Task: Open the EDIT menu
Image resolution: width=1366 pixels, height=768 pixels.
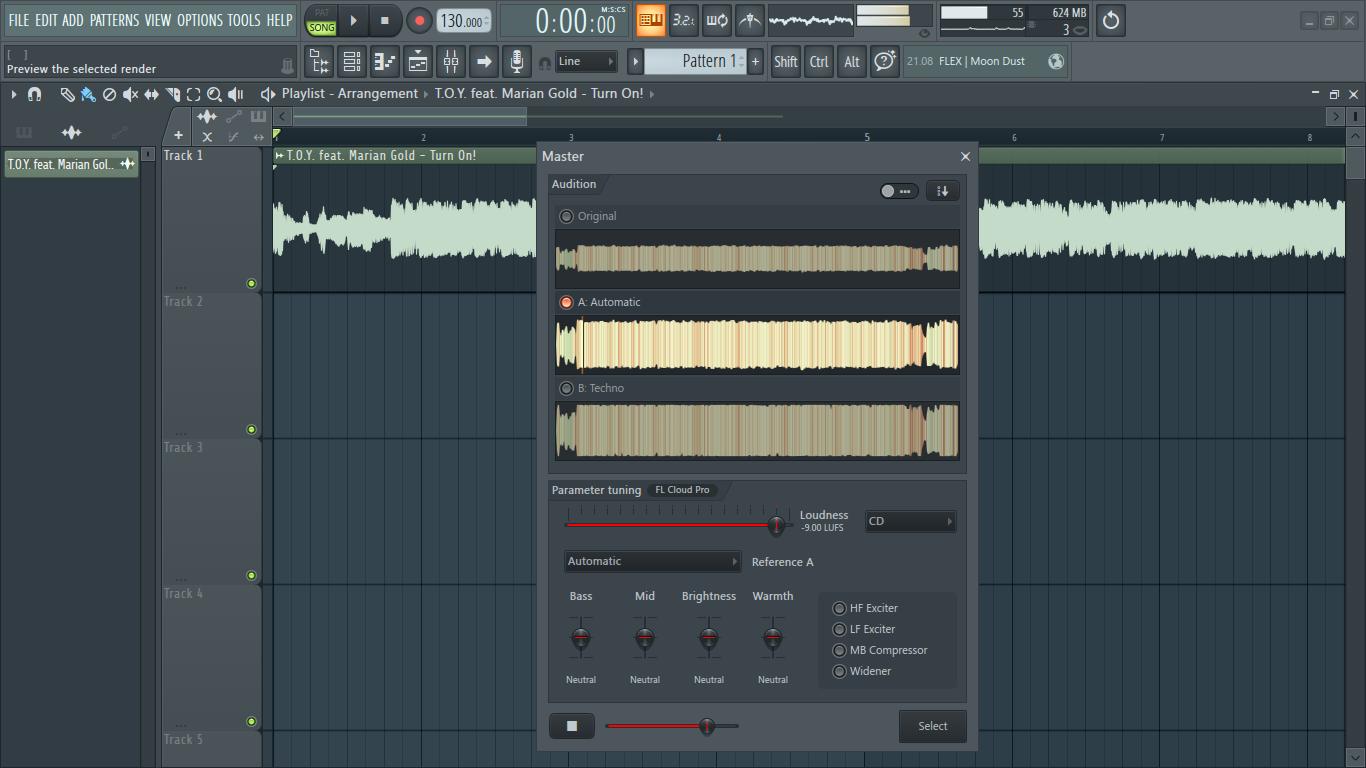Action: pyautogui.click(x=46, y=20)
